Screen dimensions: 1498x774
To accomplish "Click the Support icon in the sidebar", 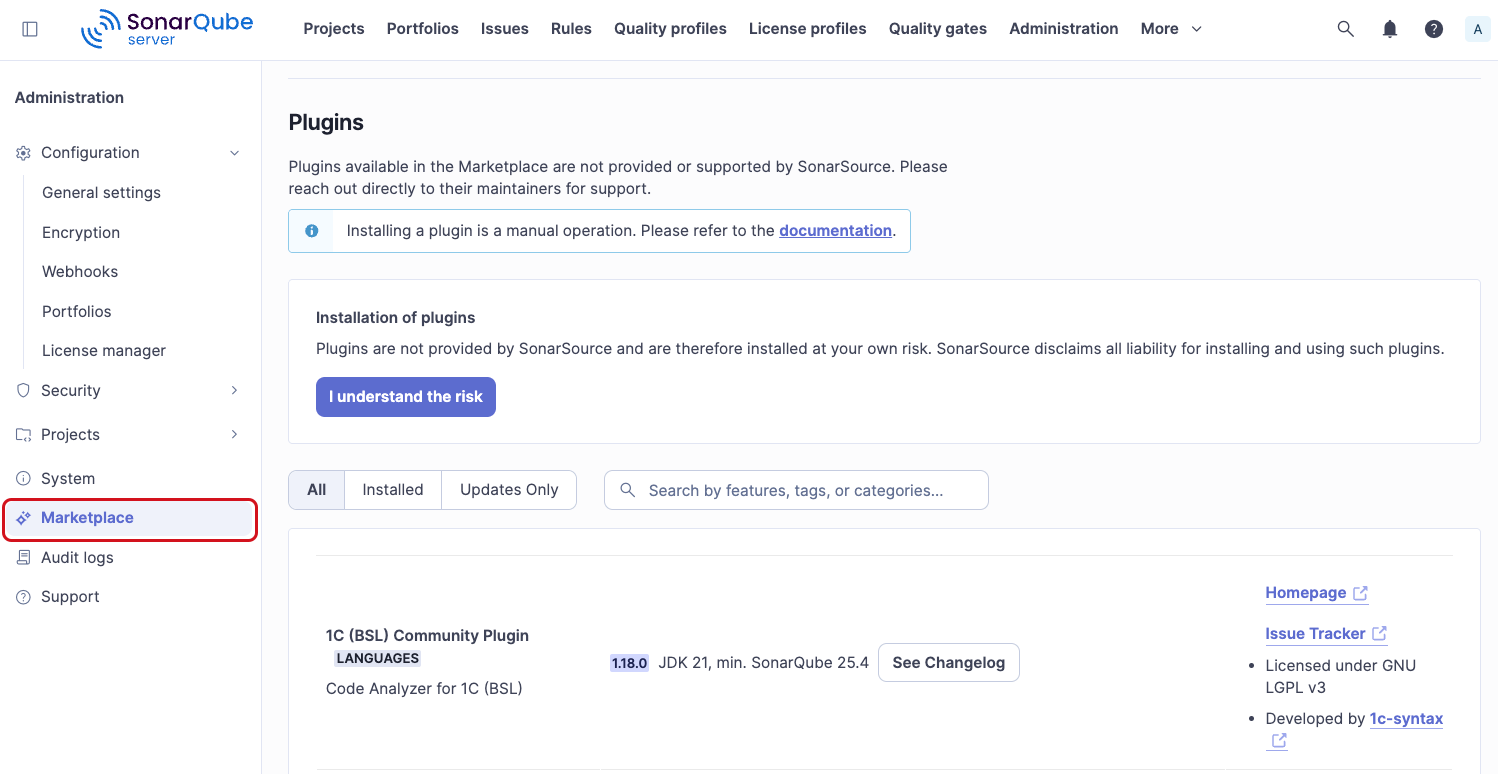I will click(22, 596).
